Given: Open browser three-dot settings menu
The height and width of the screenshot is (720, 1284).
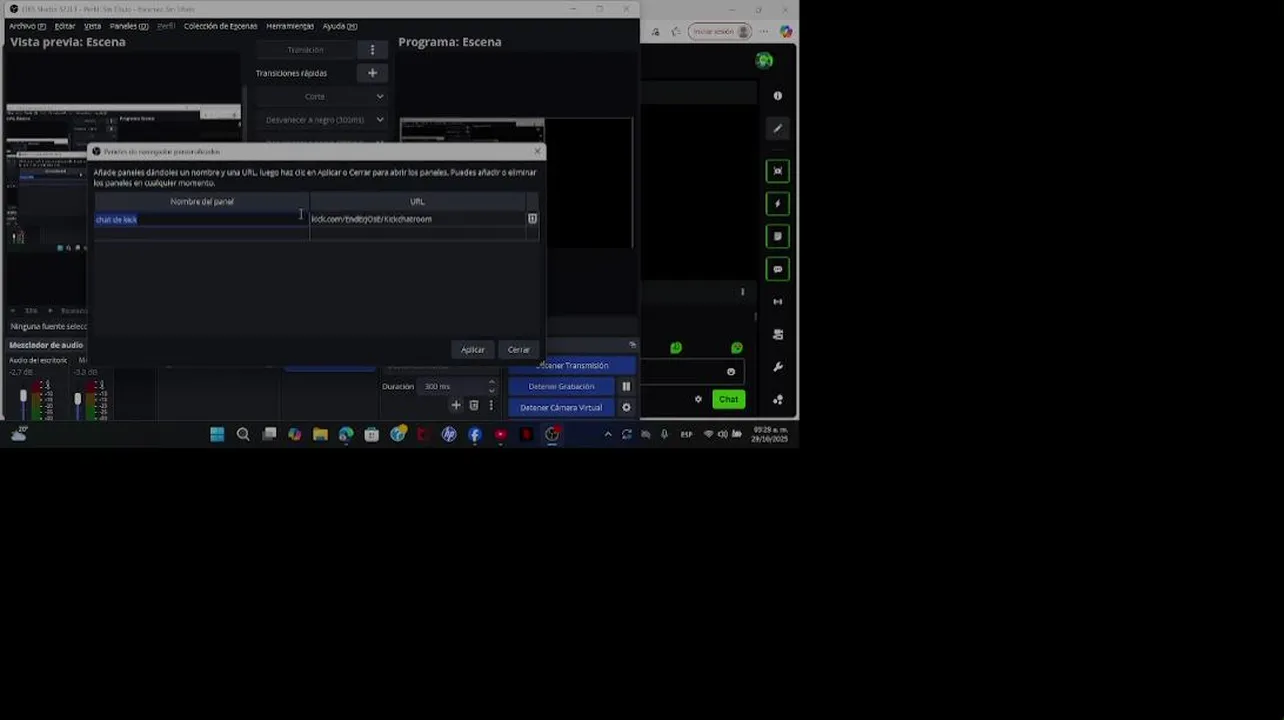Looking at the screenshot, I should (765, 32).
